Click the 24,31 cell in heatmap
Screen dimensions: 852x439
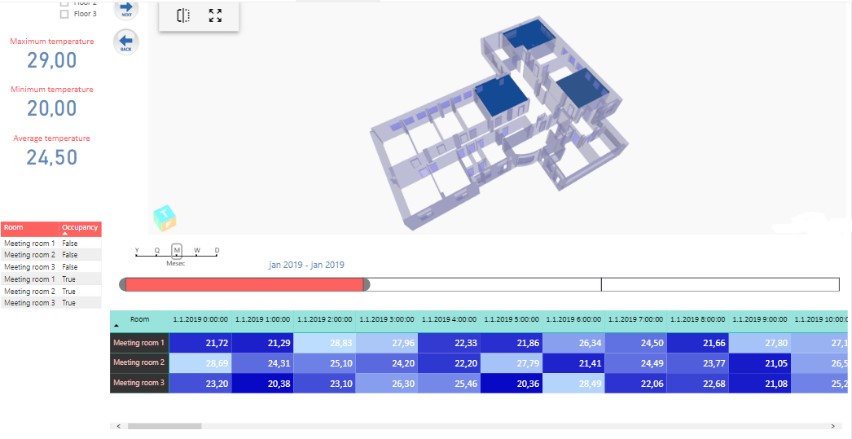[x=262, y=363]
